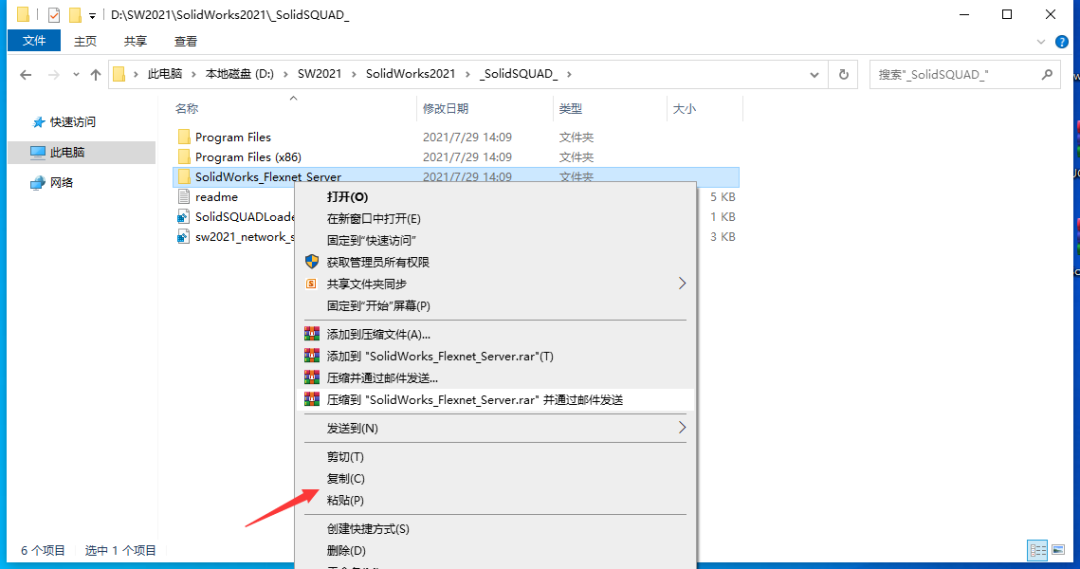
Task: Select the SolidWorks_Flexnet_Server folder icon
Action: tap(184, 176)
